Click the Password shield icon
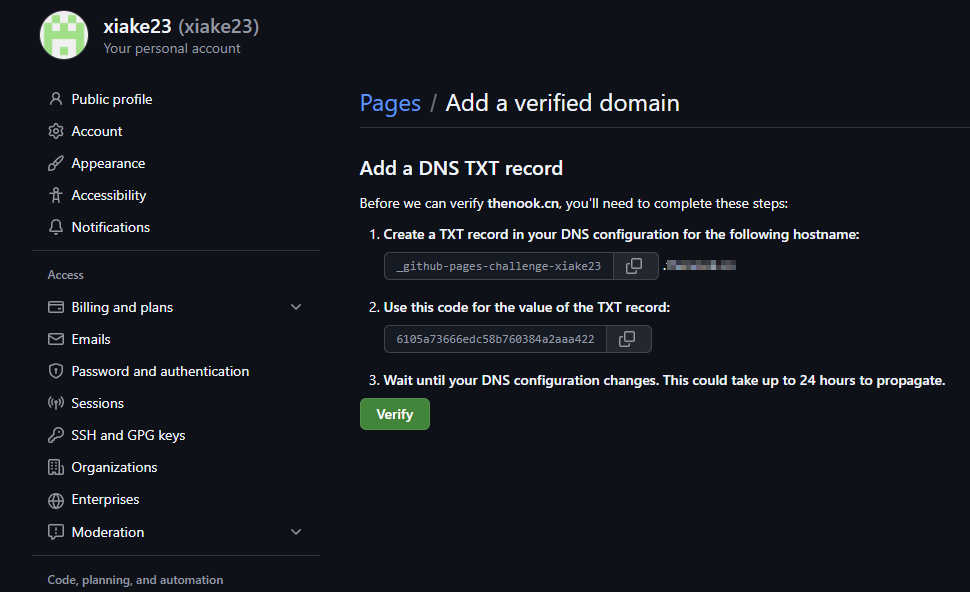970x592 pixels. (56, 371)
